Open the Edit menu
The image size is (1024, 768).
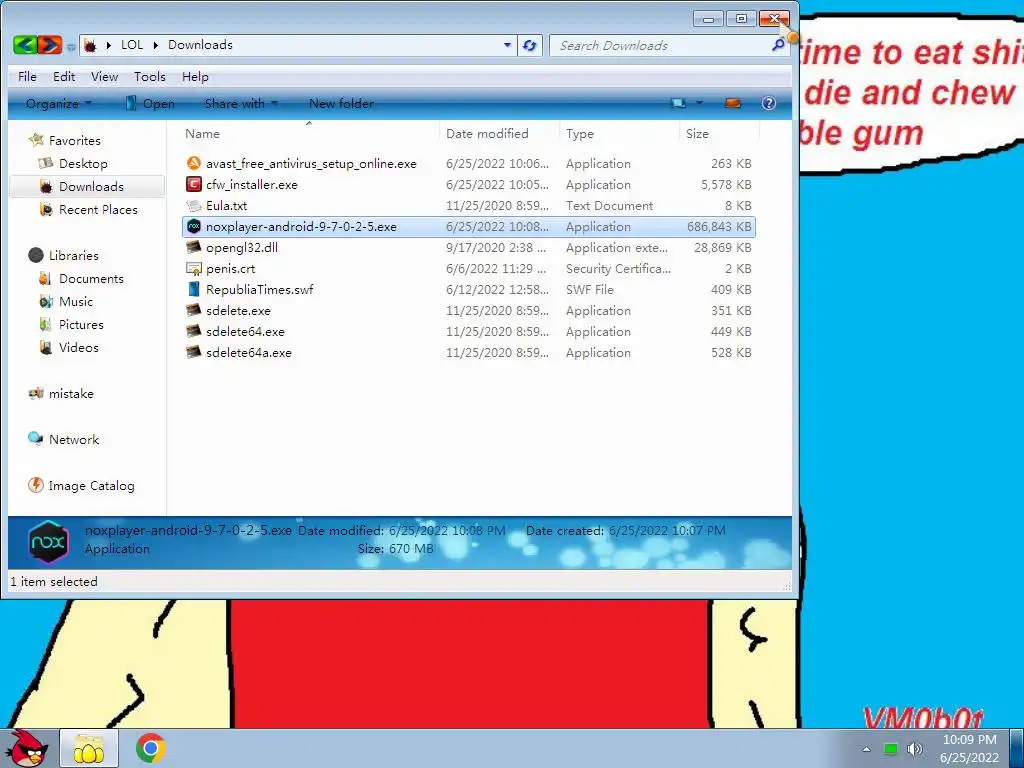click(x=64, y=76)
